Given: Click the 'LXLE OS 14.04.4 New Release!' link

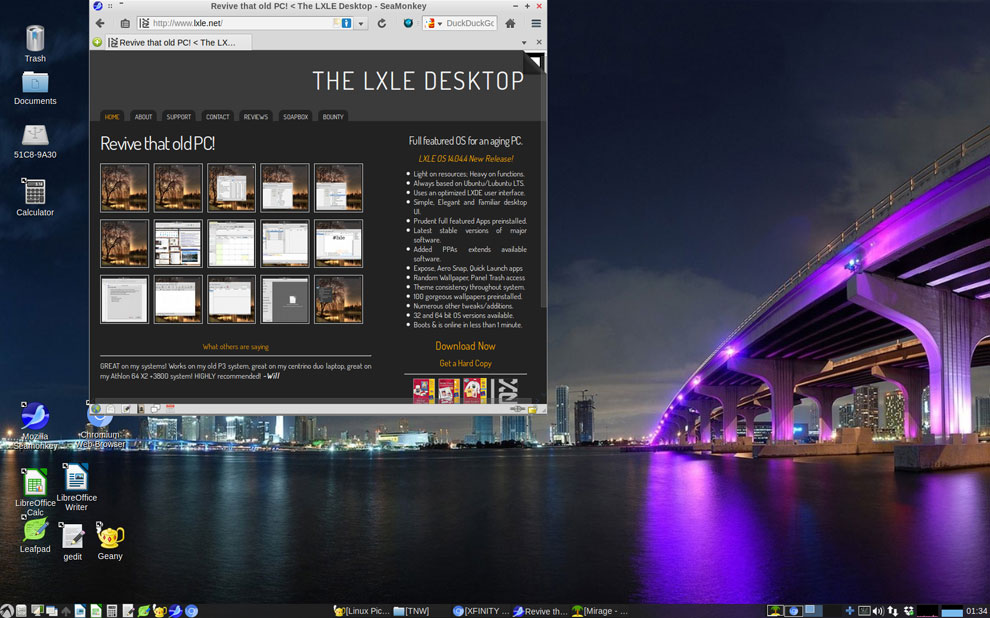Looking at the screenshot, I should (466, 158).
